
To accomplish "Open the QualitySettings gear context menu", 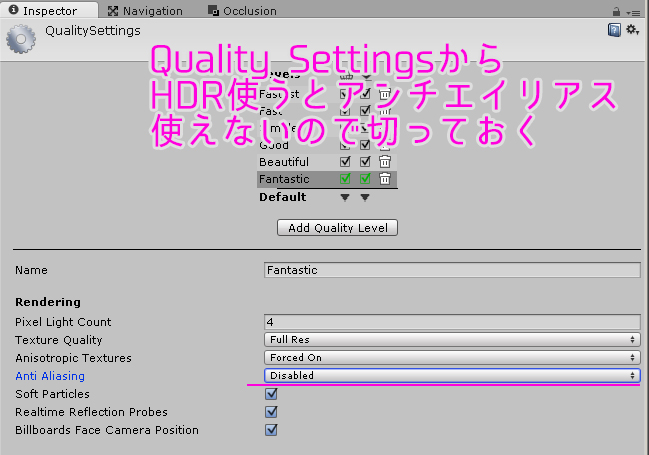I will (632, 30).
